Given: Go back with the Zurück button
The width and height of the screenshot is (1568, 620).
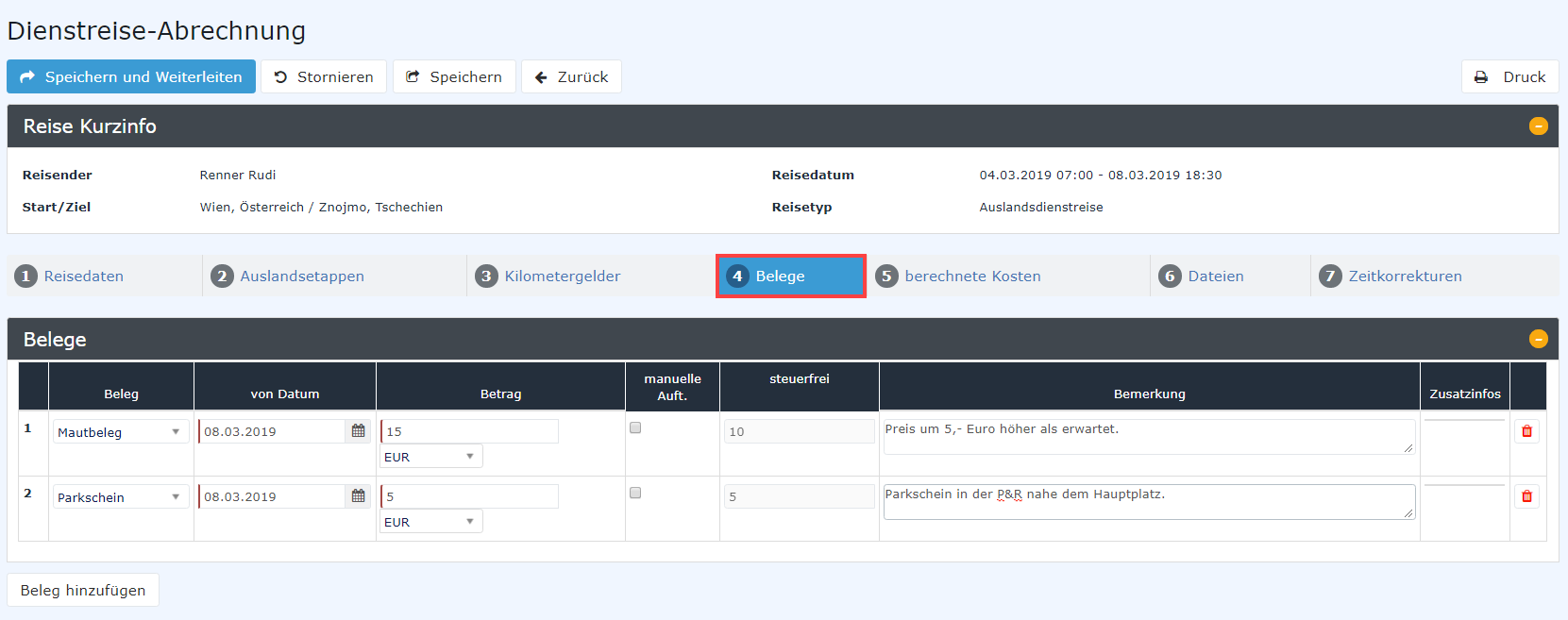Looking at the screenshot, I should [x=571, y=76].
